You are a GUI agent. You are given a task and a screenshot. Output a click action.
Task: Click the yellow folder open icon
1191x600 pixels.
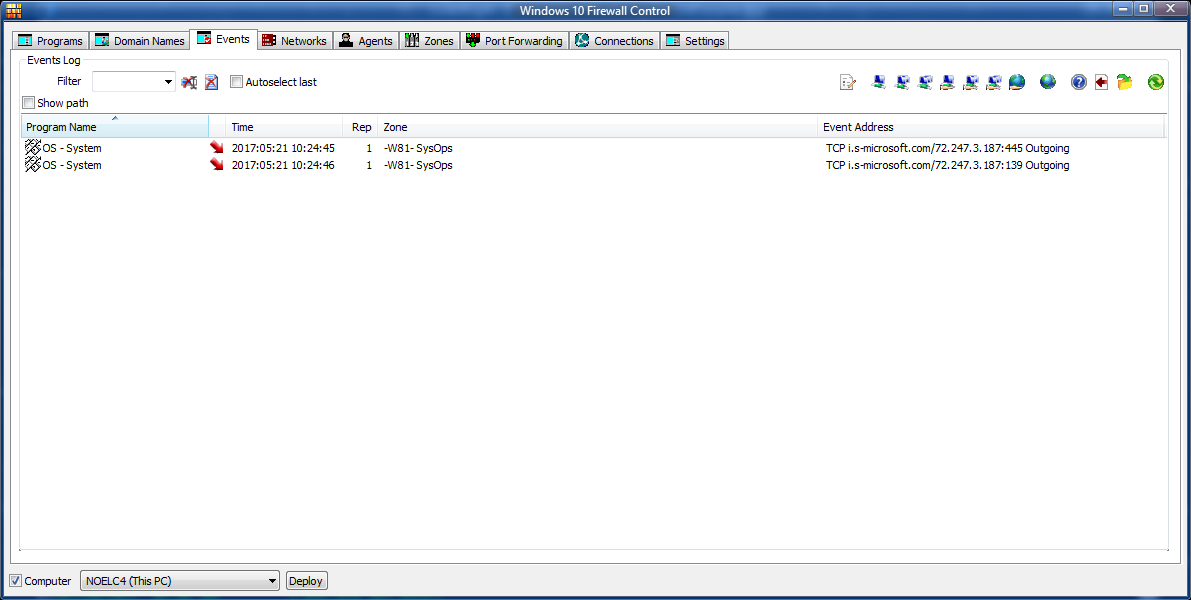pyautogui.click(x=1125, y=82)
